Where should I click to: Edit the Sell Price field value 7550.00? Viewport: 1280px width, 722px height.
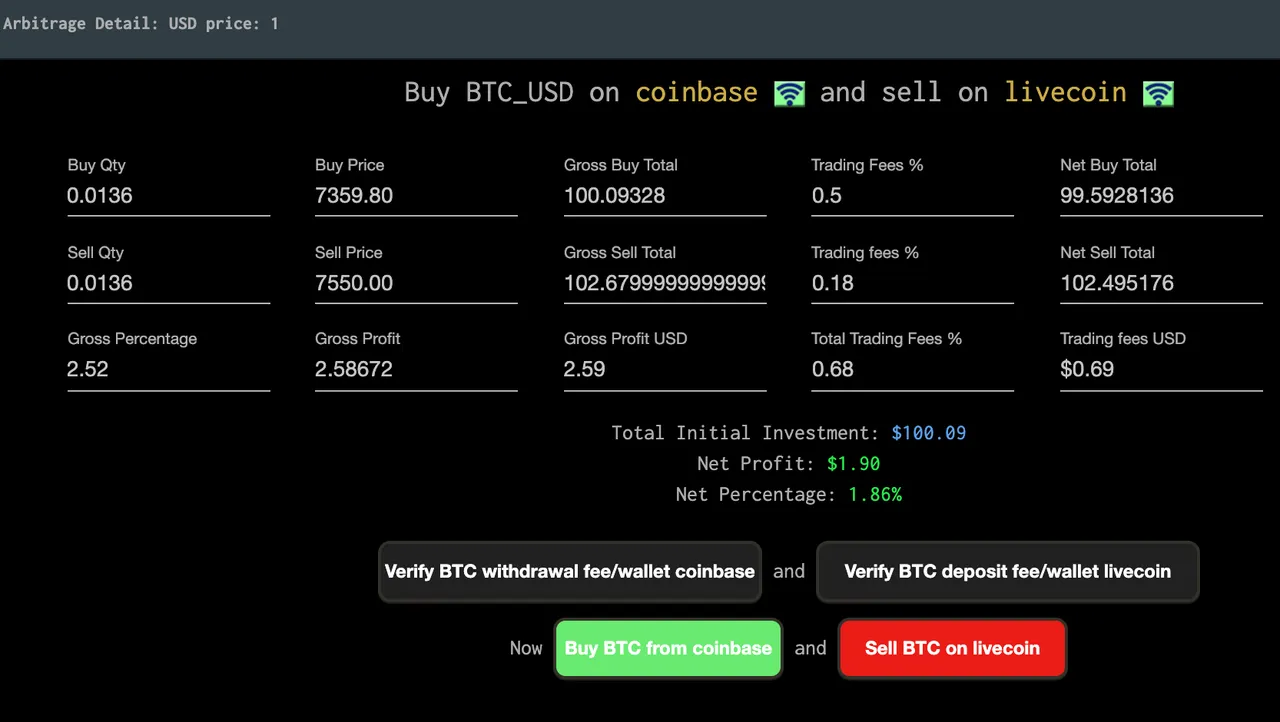pos(416,284)
